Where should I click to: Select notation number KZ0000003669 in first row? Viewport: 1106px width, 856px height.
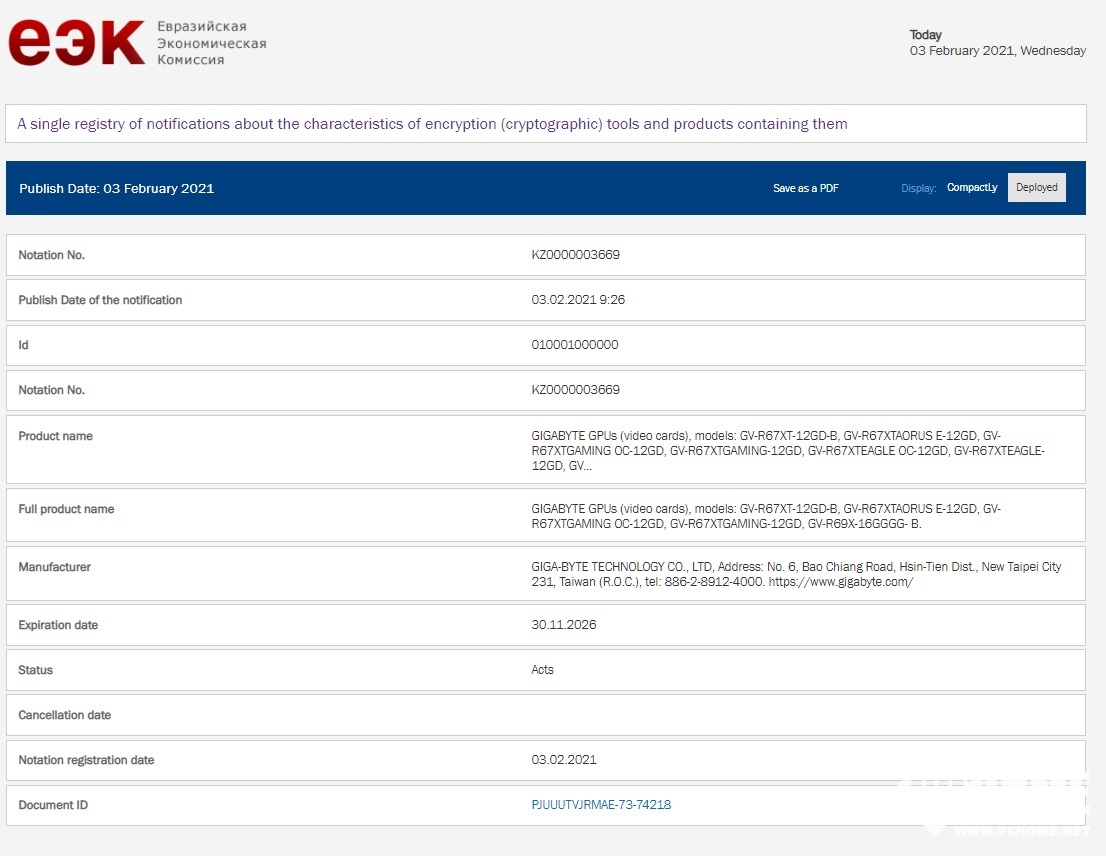pos(575,255)
